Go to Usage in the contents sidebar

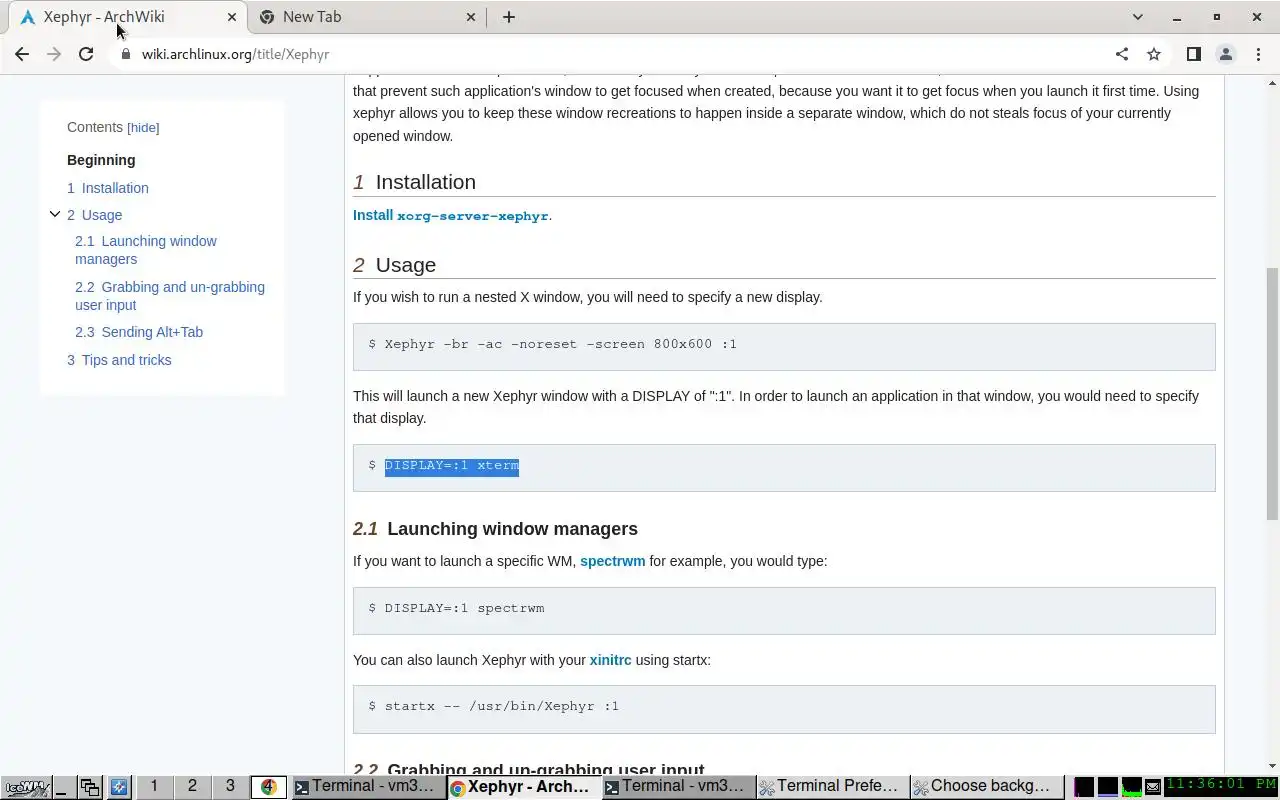point(95,215)
